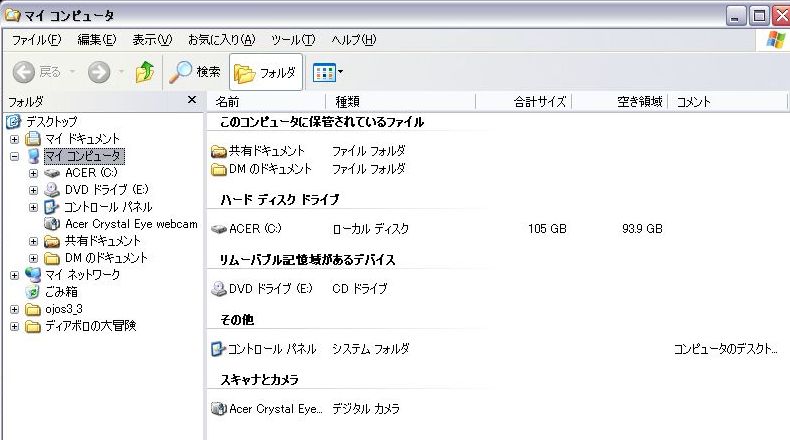Sort by 合計サイズ column header
The image size is (790, 440).
pyautogui.click(x=523, y=102)
